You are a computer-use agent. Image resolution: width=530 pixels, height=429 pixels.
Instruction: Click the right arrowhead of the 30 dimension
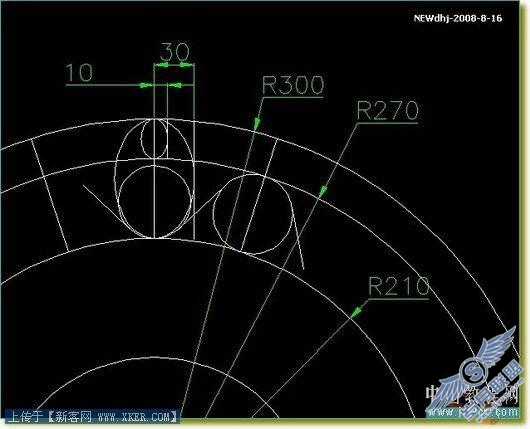pyautogui.click(x=187, y=65)
